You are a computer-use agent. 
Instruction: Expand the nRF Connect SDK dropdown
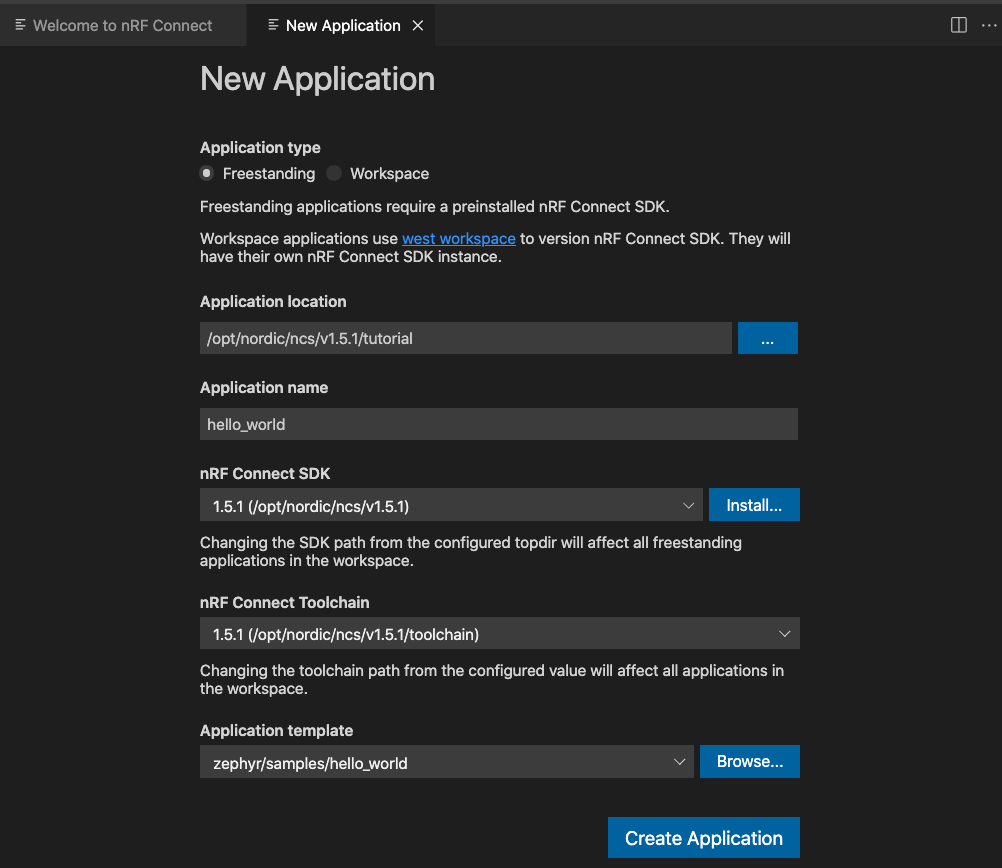[688, 506]
